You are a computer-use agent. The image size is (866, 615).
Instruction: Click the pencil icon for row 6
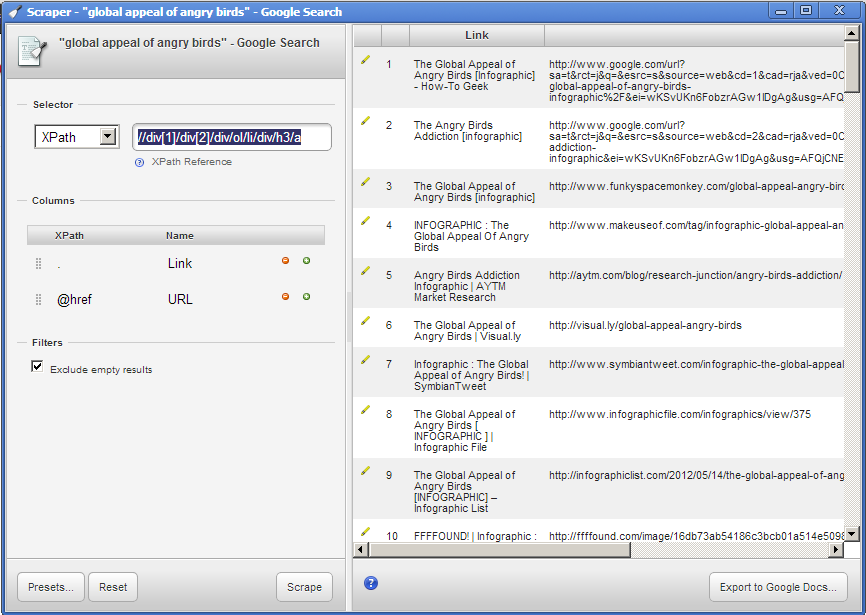coord(366,321)
